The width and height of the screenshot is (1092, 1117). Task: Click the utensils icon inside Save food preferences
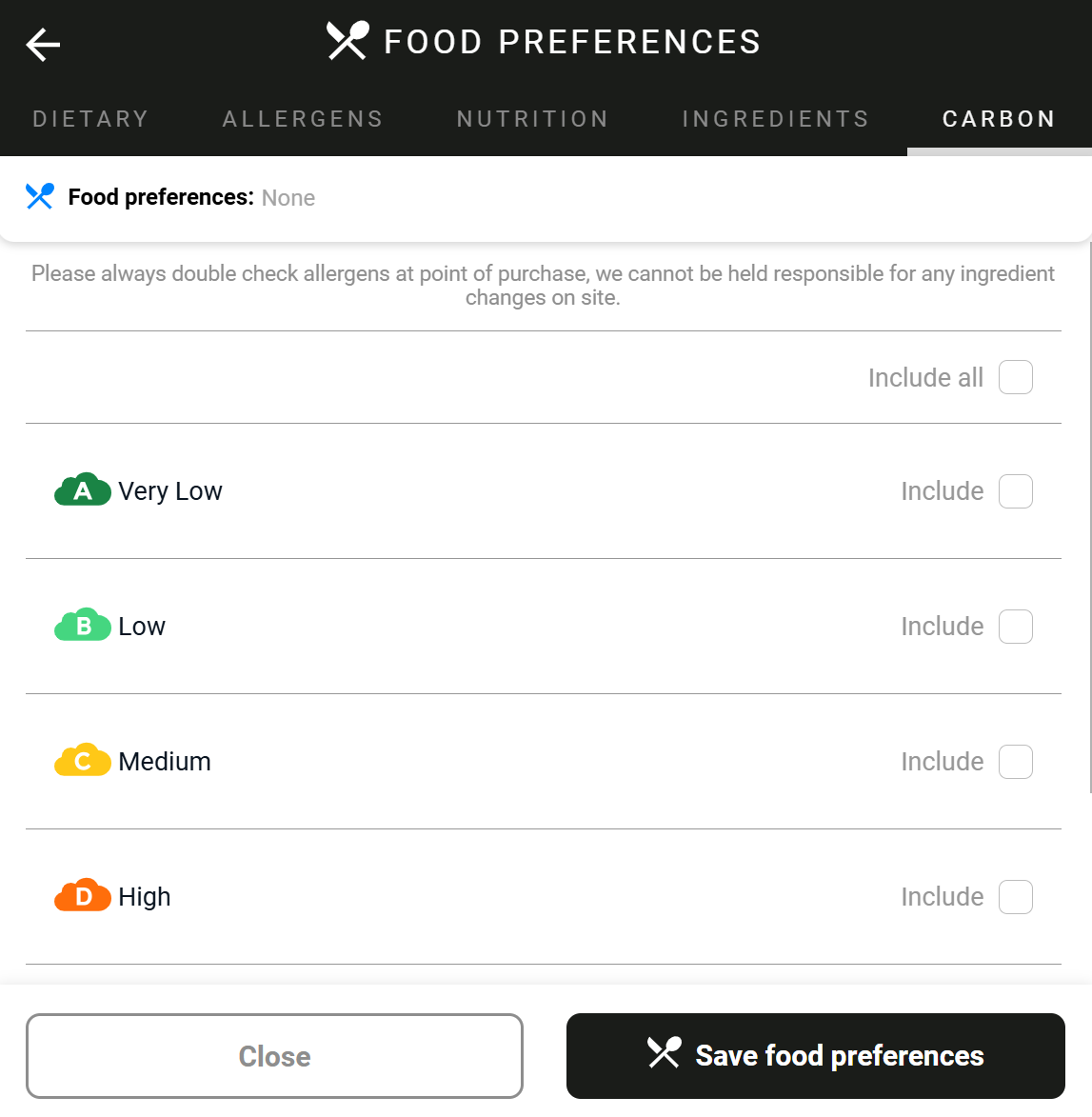tap(665, 1055)
